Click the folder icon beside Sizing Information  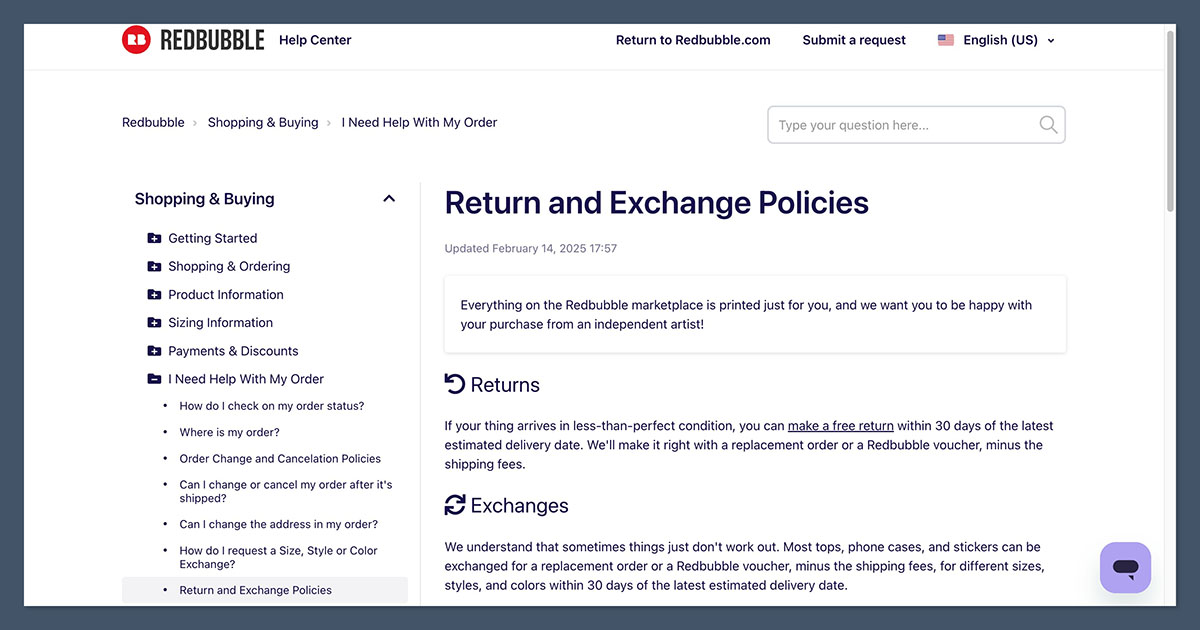(x=154, y=322)
